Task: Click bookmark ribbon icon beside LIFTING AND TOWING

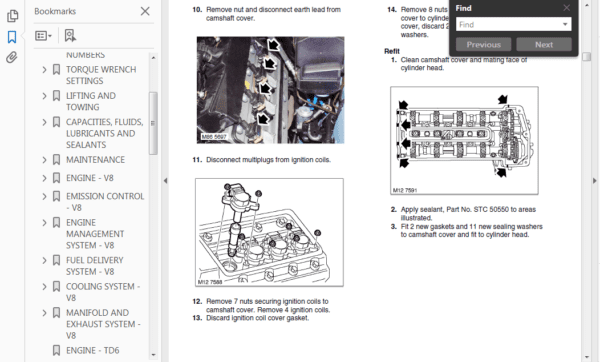Action: click(56, 96)
